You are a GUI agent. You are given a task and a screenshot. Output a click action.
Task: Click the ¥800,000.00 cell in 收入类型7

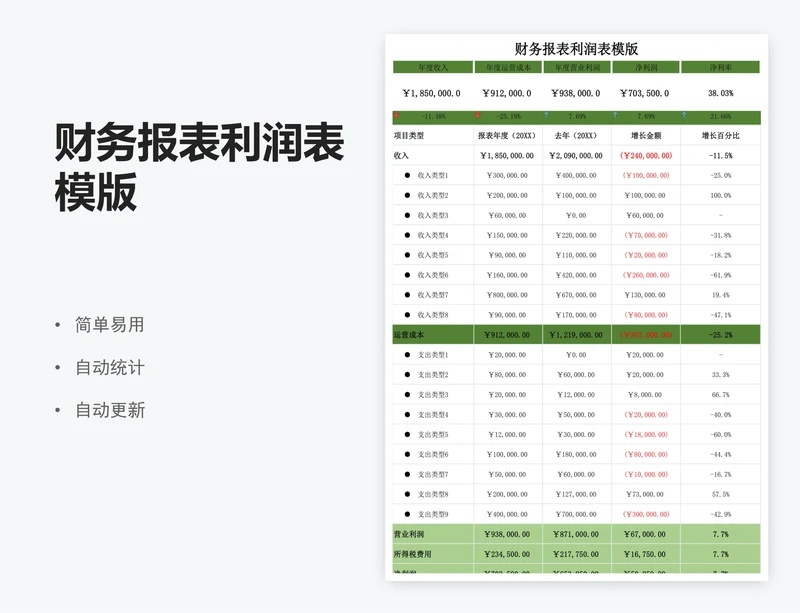(507, 295)
